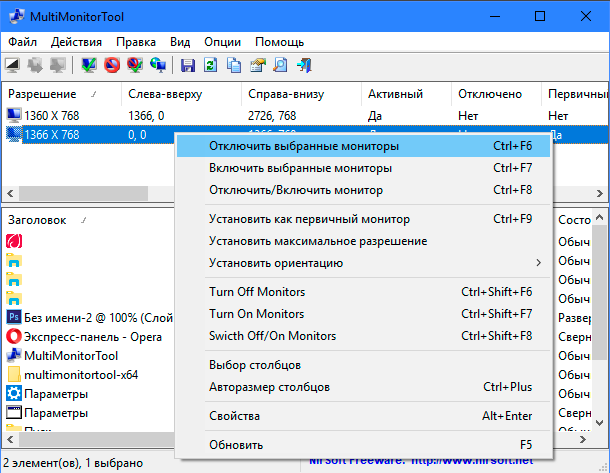This screenshot has width=610, height=473.
Task: Click monitor icon of selected 1366 X 768 row
Action: [14, 134]
